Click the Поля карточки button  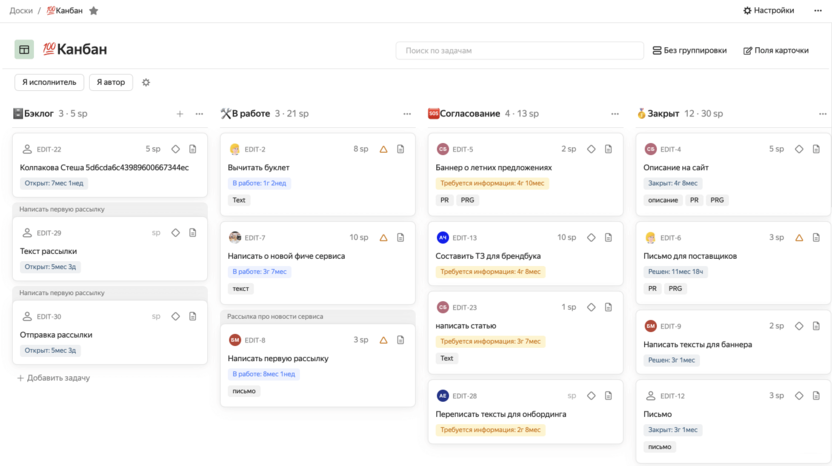[775, 50]
